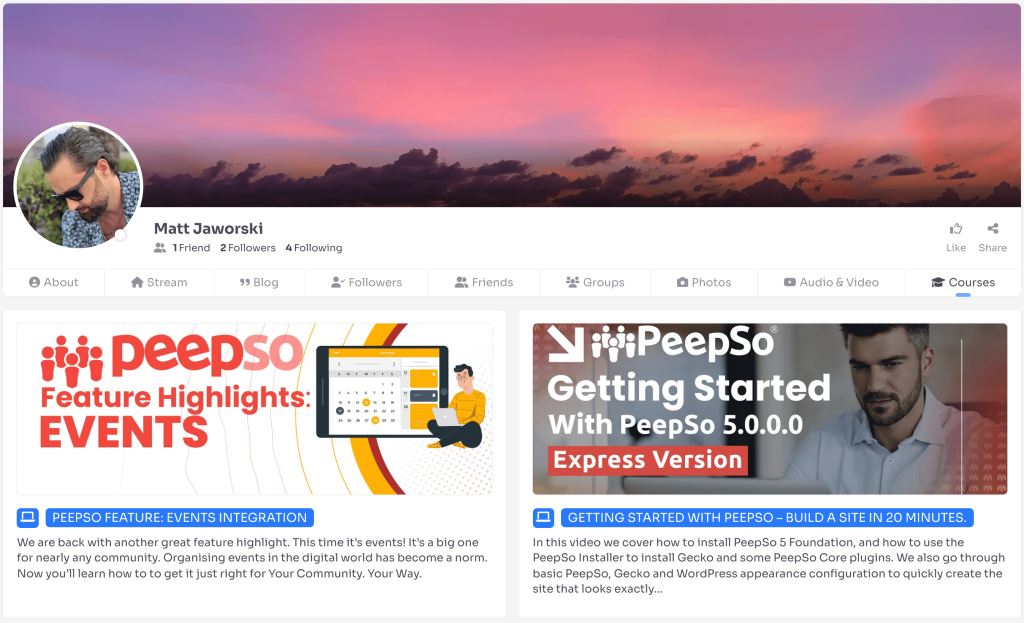1024x623 pixels.
Task: Click the laptop icon beside Getting Started title
Action: pos(543,518)
